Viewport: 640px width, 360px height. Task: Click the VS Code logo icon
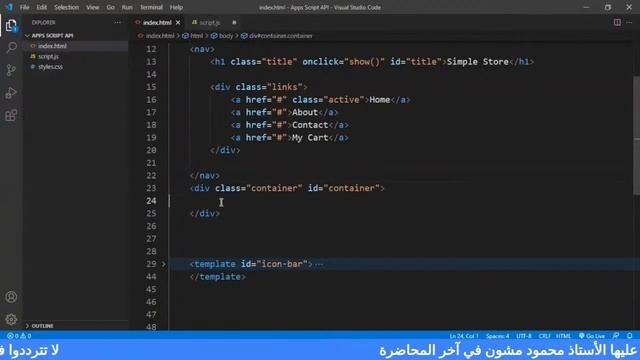(x=9, y=7)
